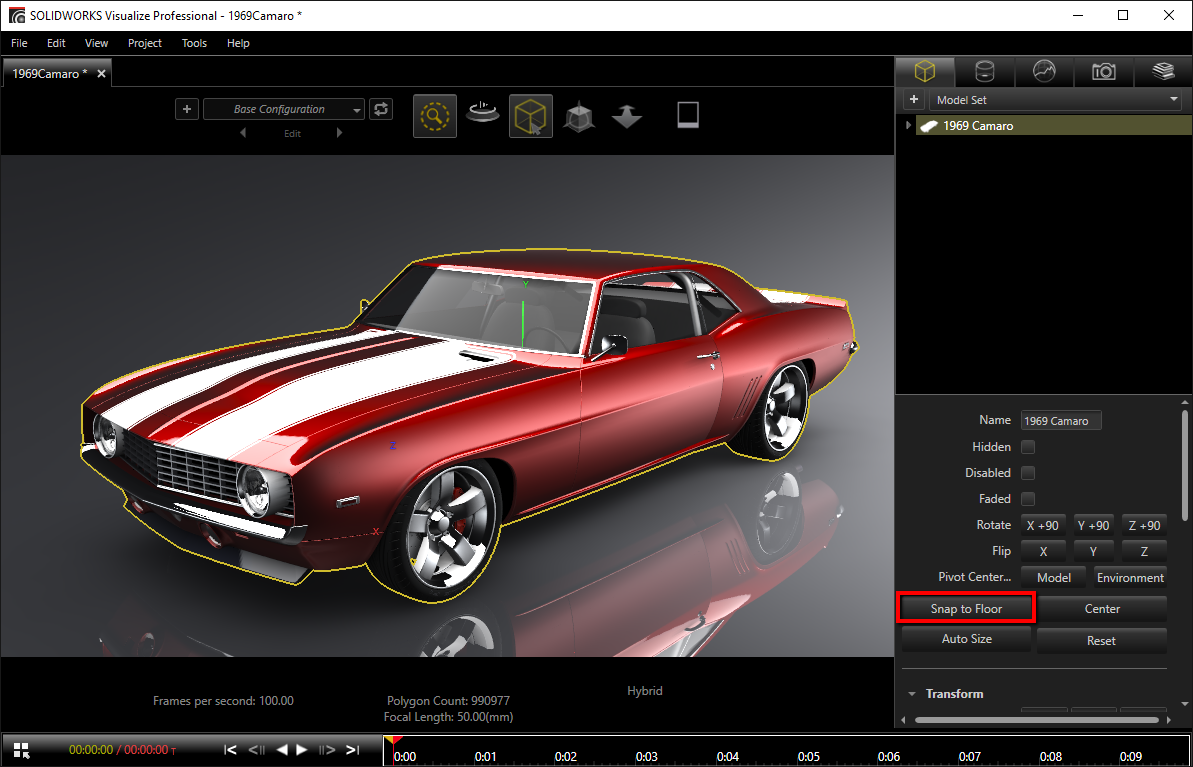
Task: Rotate model X +90
Action: [x=1042, y=526]
